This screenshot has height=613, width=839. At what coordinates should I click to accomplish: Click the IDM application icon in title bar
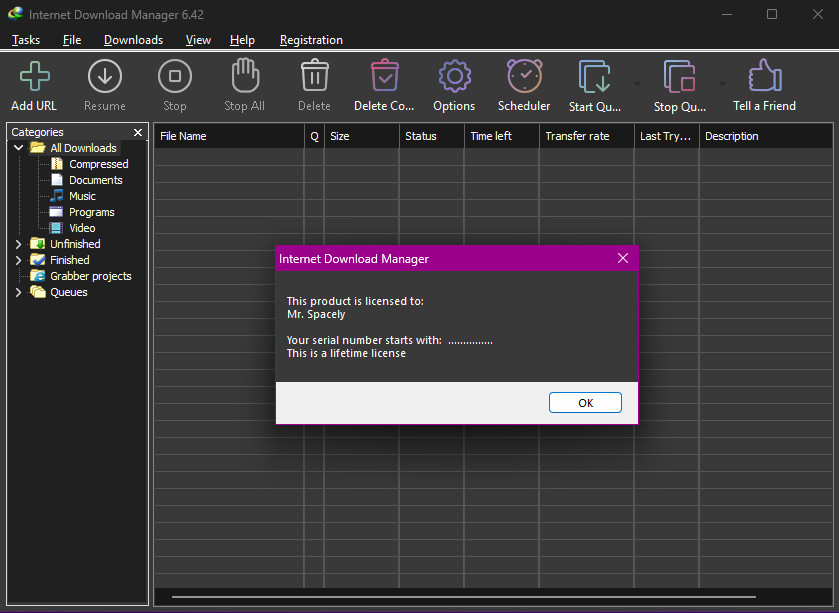[x=16, y=14]
